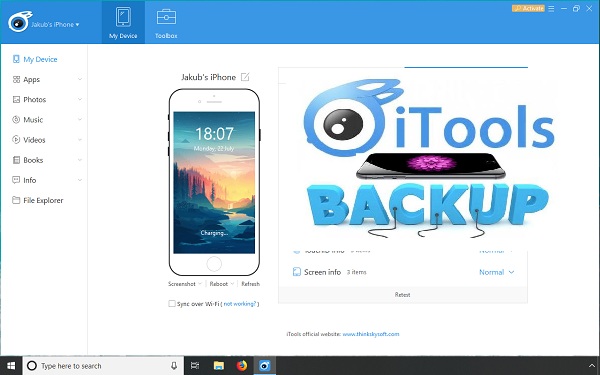Expand the Music section chevron
Viewport: 600px width, 375px height.
80,119
